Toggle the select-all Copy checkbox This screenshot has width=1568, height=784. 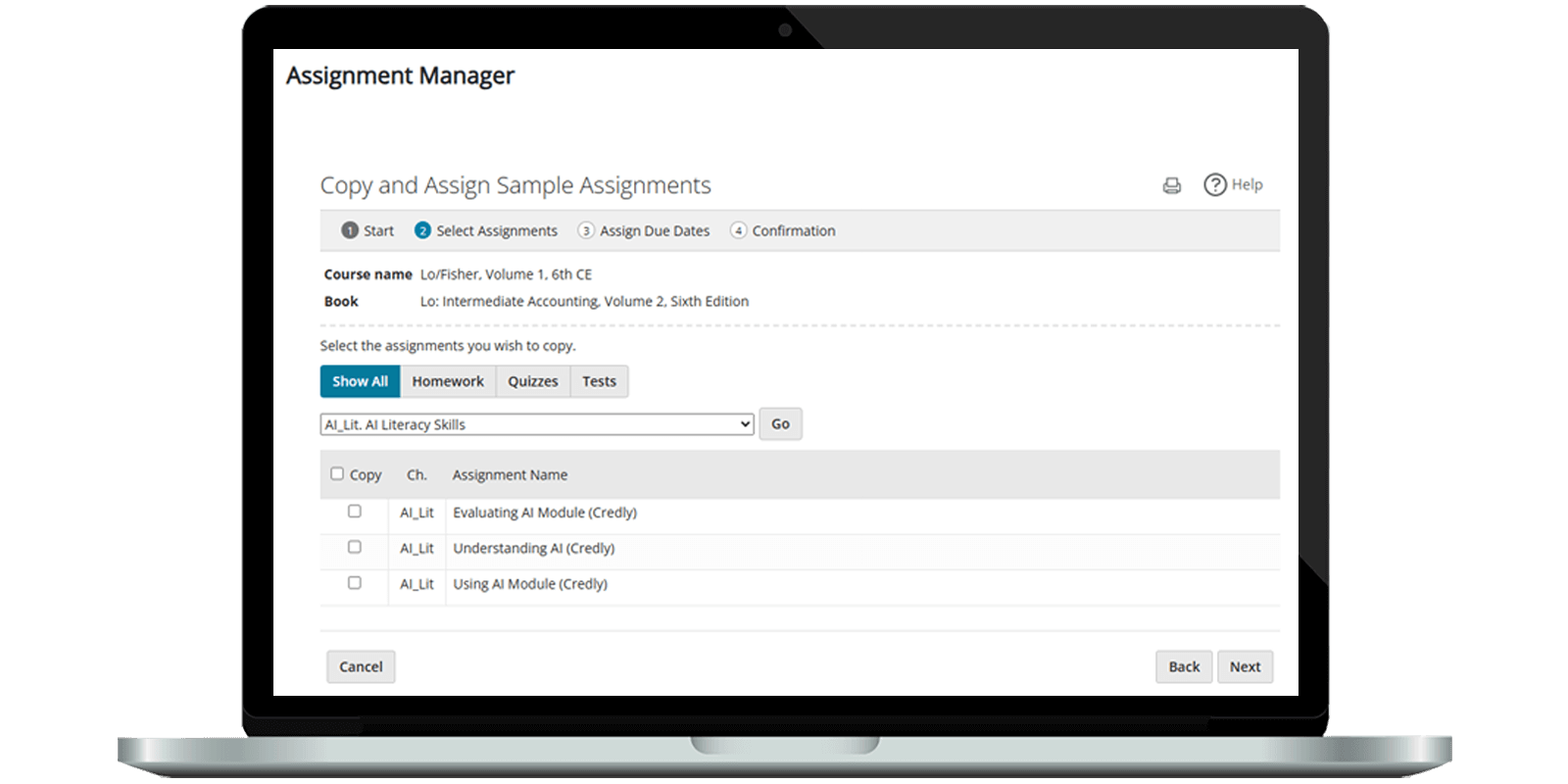click(x=337, y=473)
